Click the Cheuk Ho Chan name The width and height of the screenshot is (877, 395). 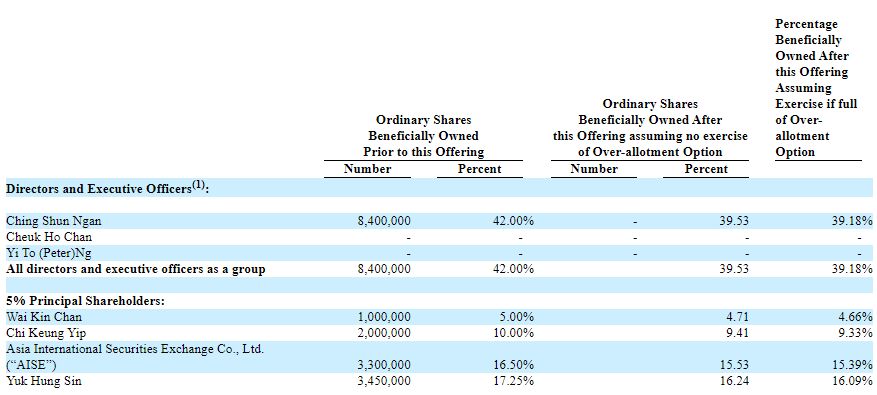49,237
